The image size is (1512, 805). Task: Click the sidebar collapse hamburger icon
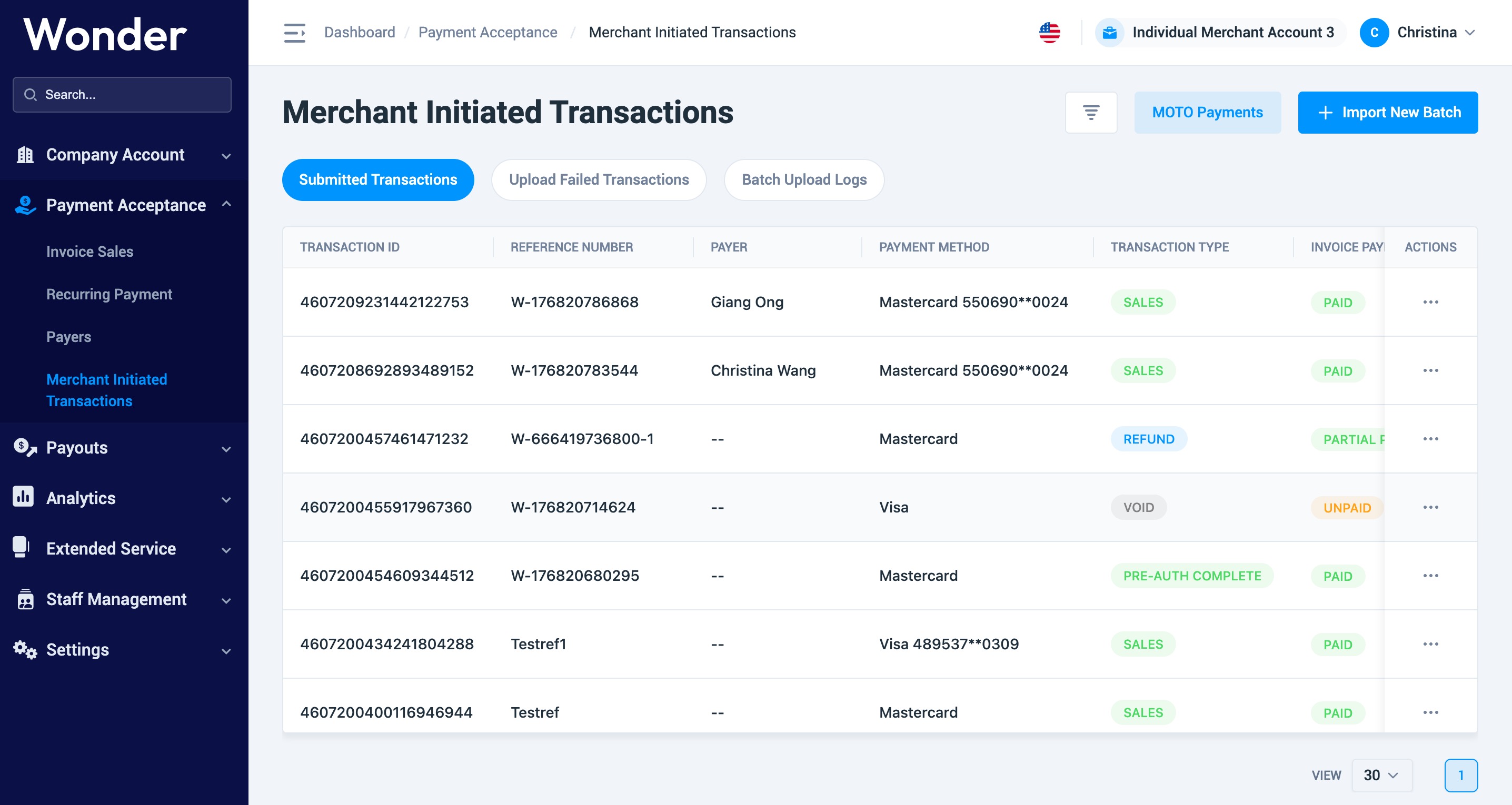tap(294, 33)
